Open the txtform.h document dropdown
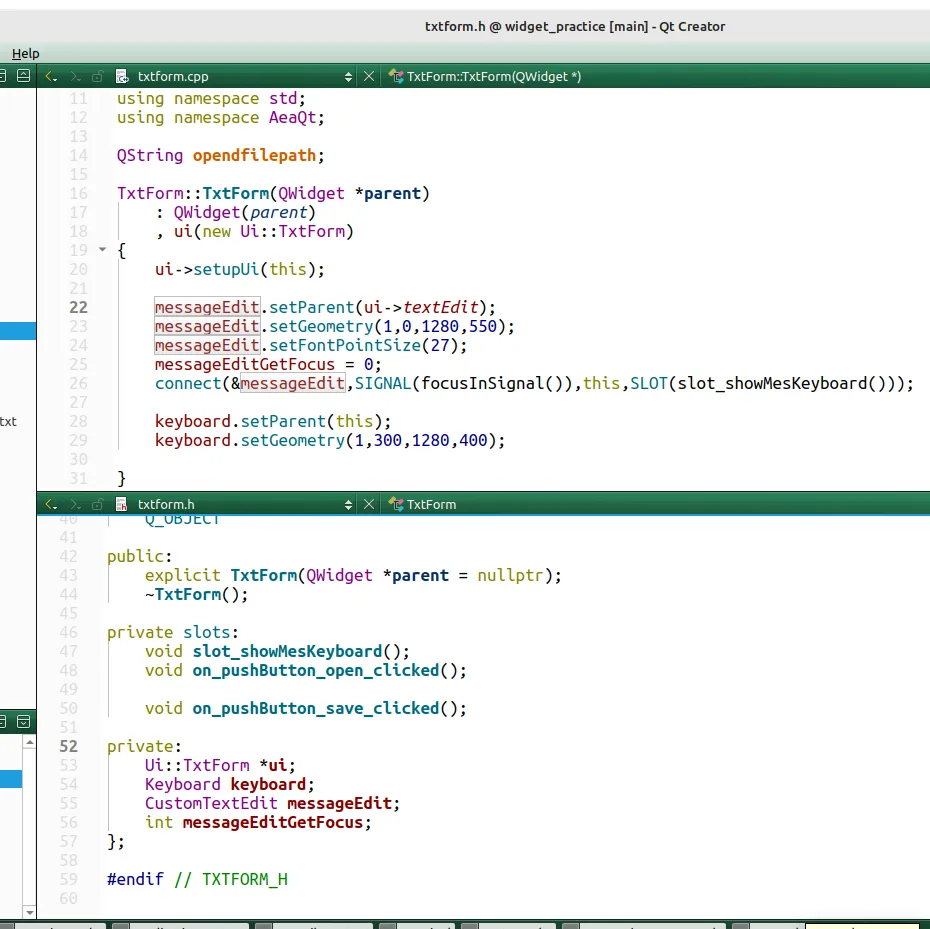This screenshot has width=930, height=929. [x=348, y=505]
